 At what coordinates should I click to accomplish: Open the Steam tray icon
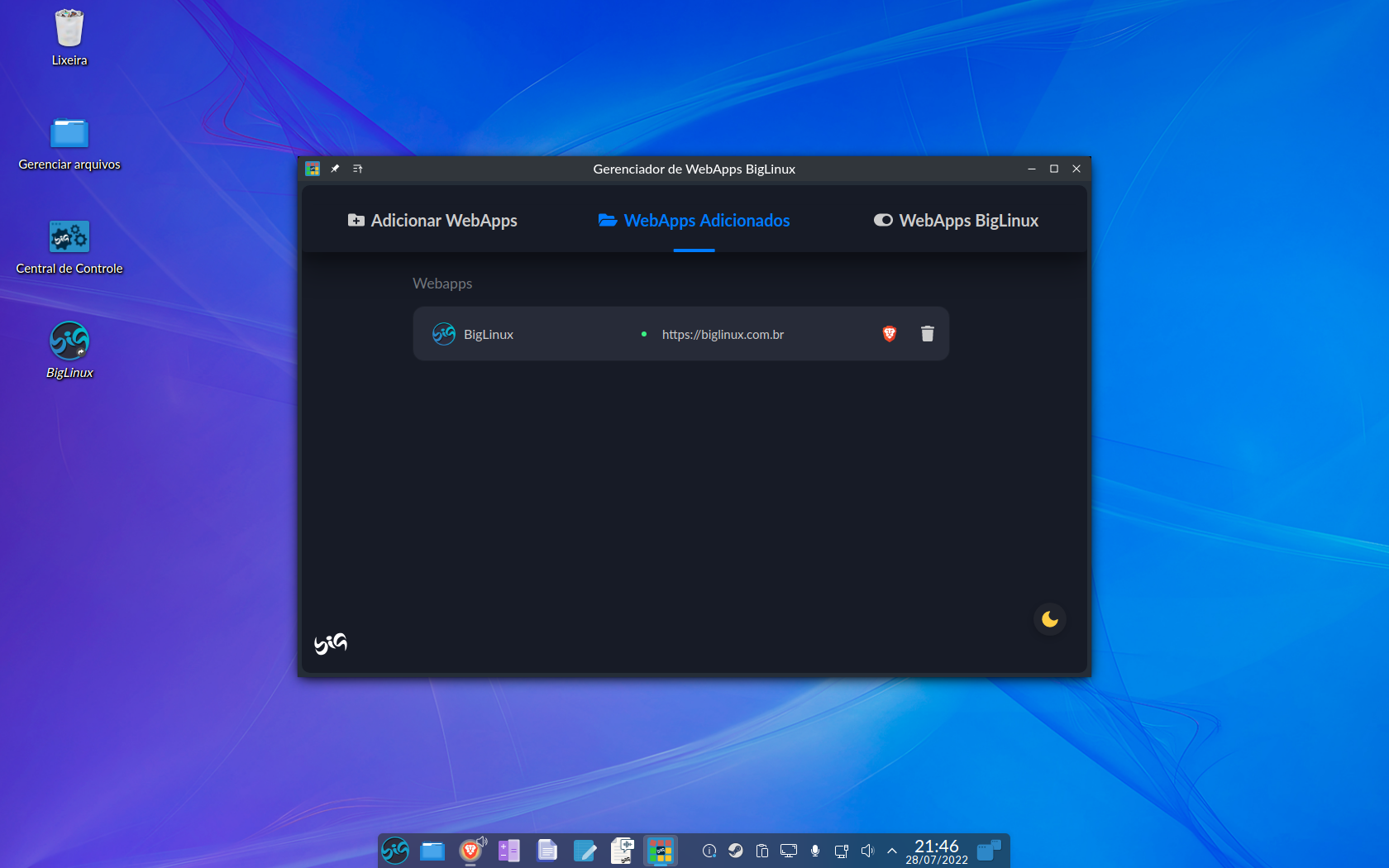click(x=736, y=851)
